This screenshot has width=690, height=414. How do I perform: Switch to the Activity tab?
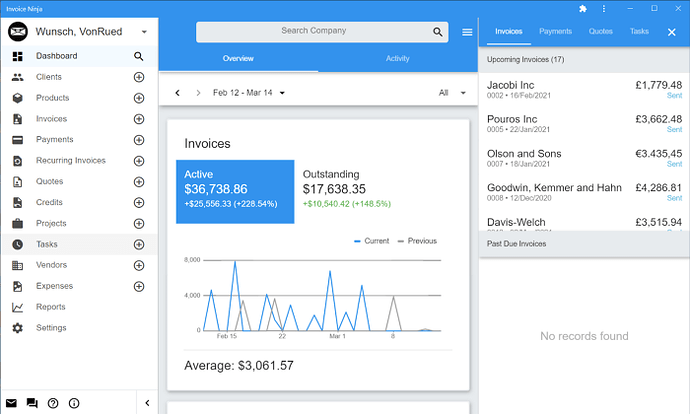pyautogui.click(x=398, y=59)
